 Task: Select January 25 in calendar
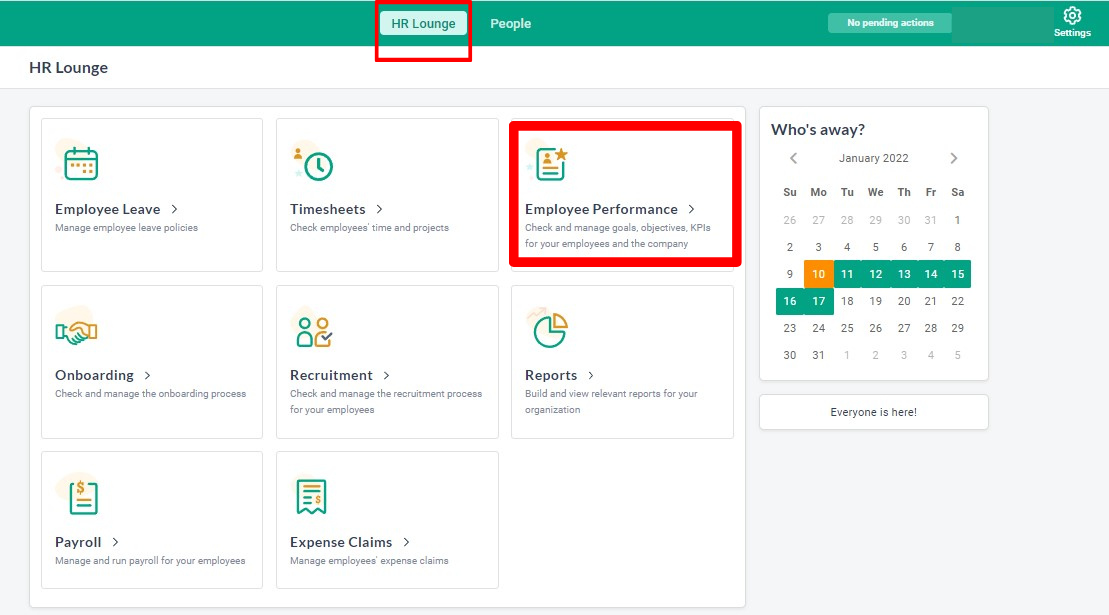(847, 328)
